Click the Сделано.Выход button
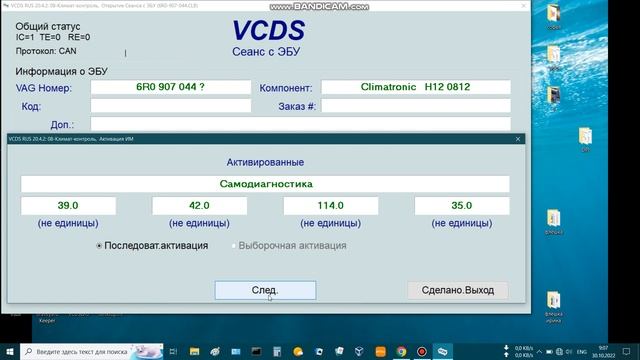This screenshot has width=640, height=360. 458,290
